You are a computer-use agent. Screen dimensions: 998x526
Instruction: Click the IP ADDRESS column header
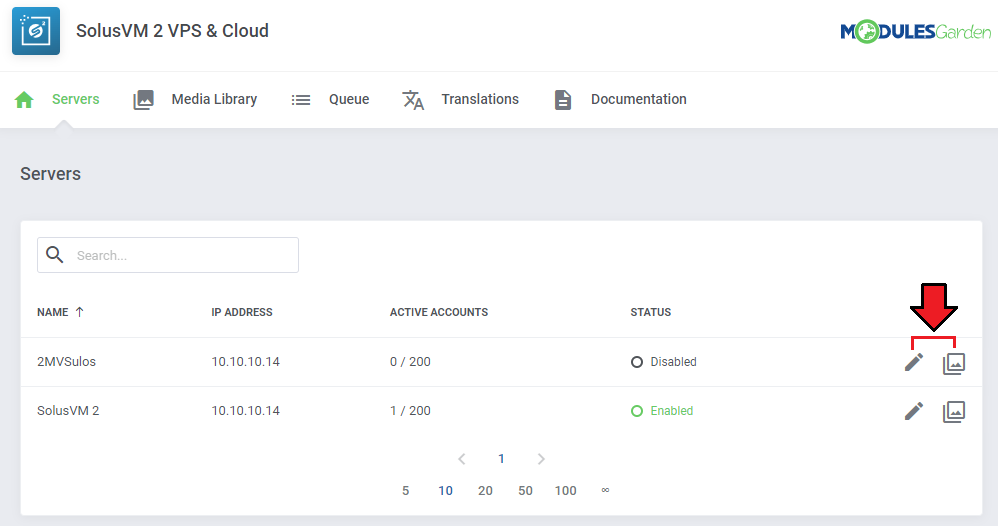[242, 312]
